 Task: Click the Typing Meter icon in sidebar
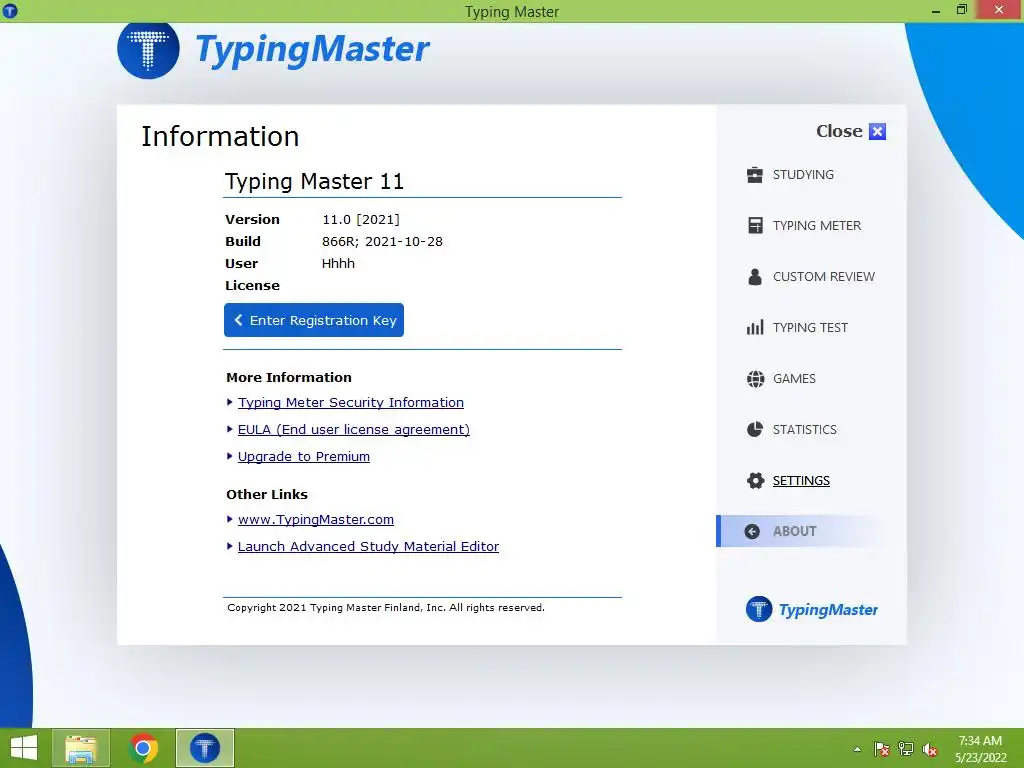point(755,225)
